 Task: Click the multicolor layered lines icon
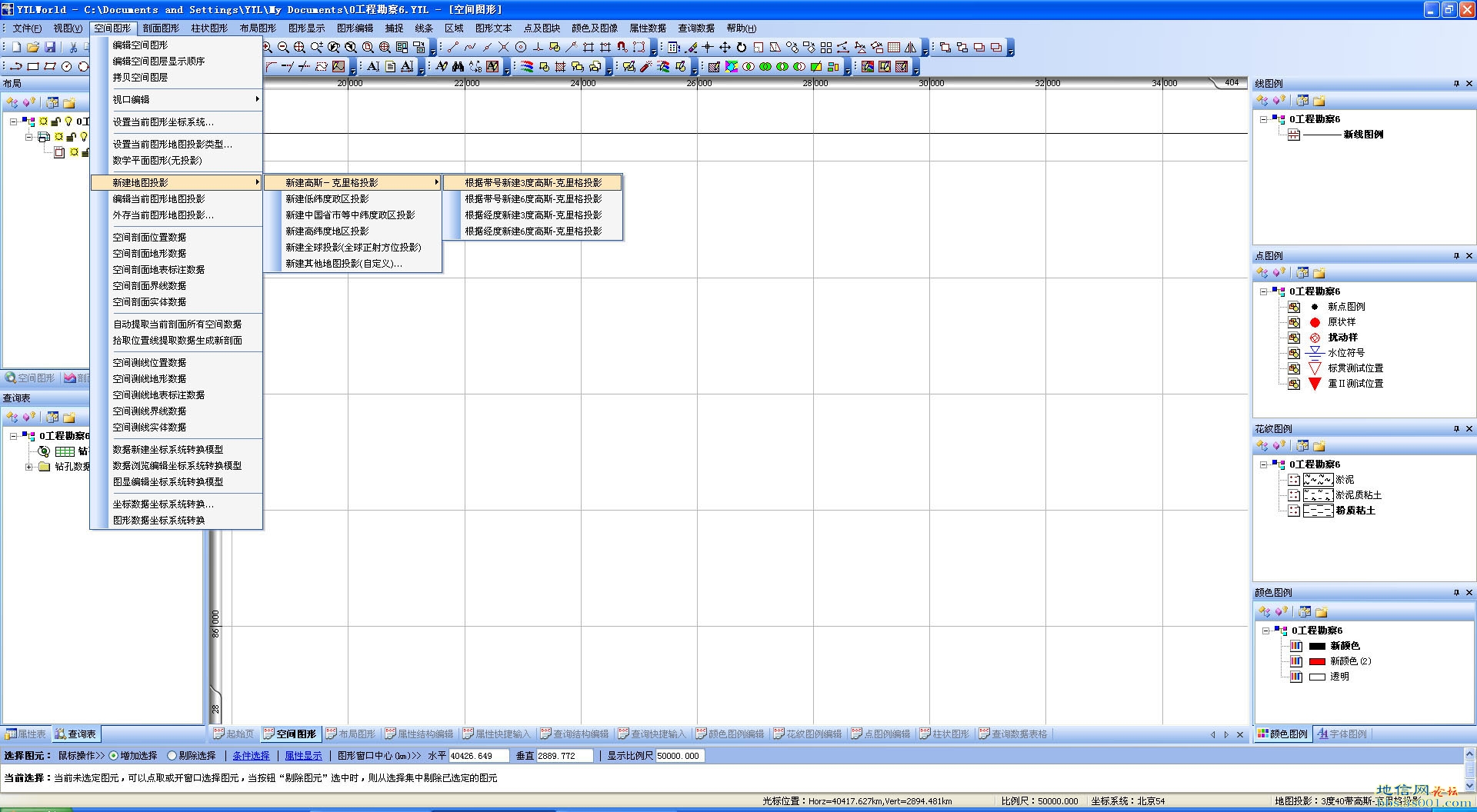pyautogui.click(x=527, y=66)
